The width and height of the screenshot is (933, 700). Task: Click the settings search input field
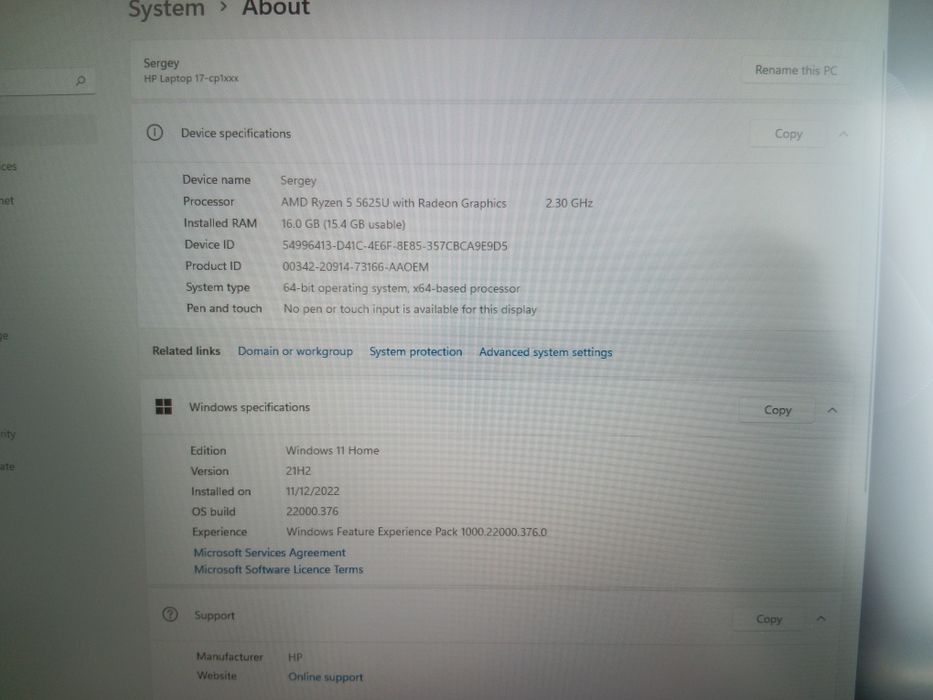tap(46, 80)
